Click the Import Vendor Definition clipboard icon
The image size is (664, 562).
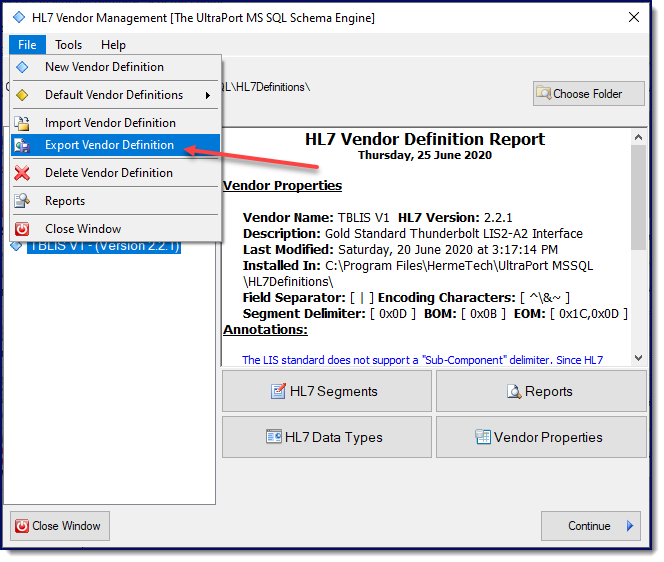click(22, 123)
